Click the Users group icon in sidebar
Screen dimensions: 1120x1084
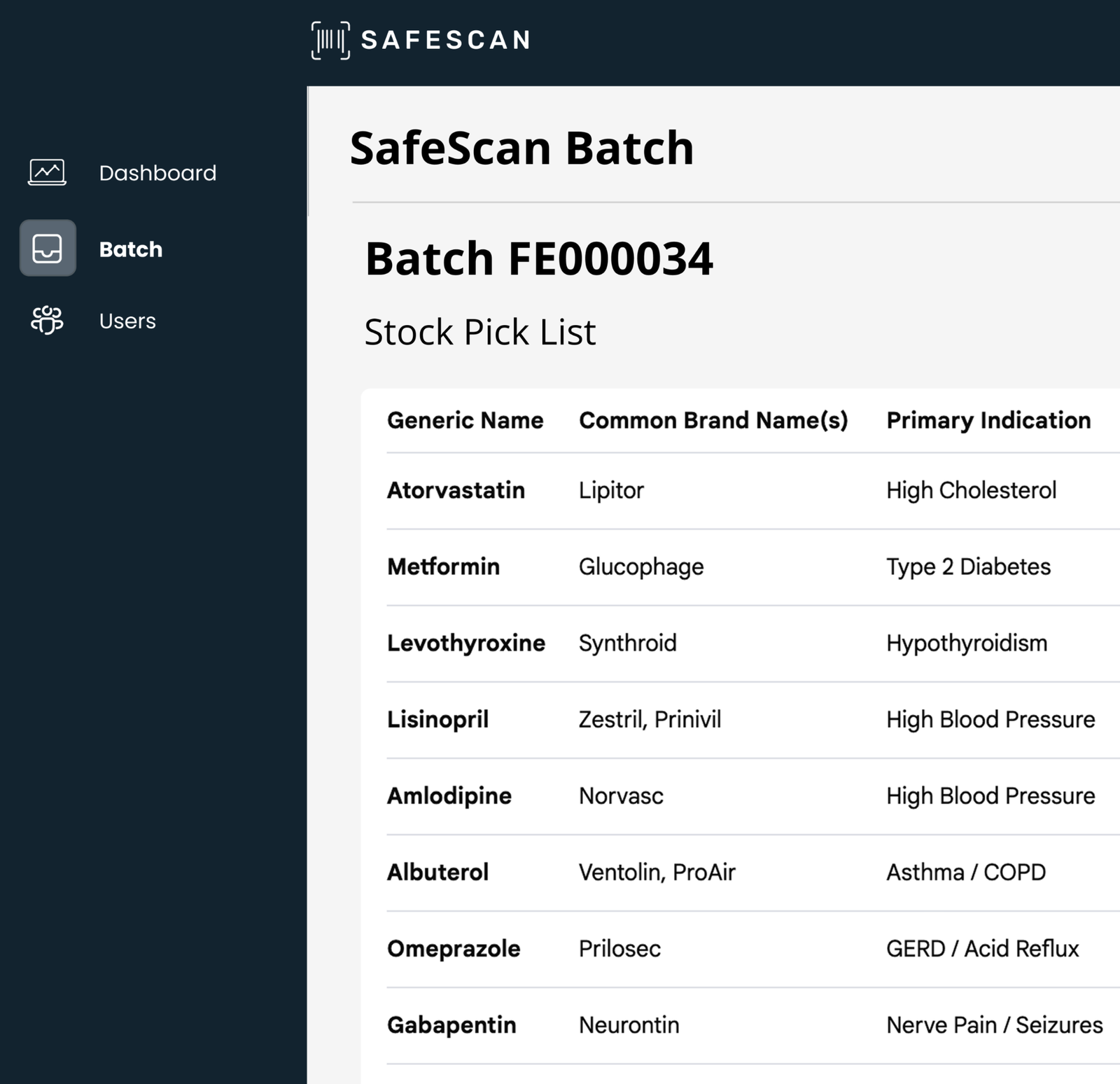(46, 321)
